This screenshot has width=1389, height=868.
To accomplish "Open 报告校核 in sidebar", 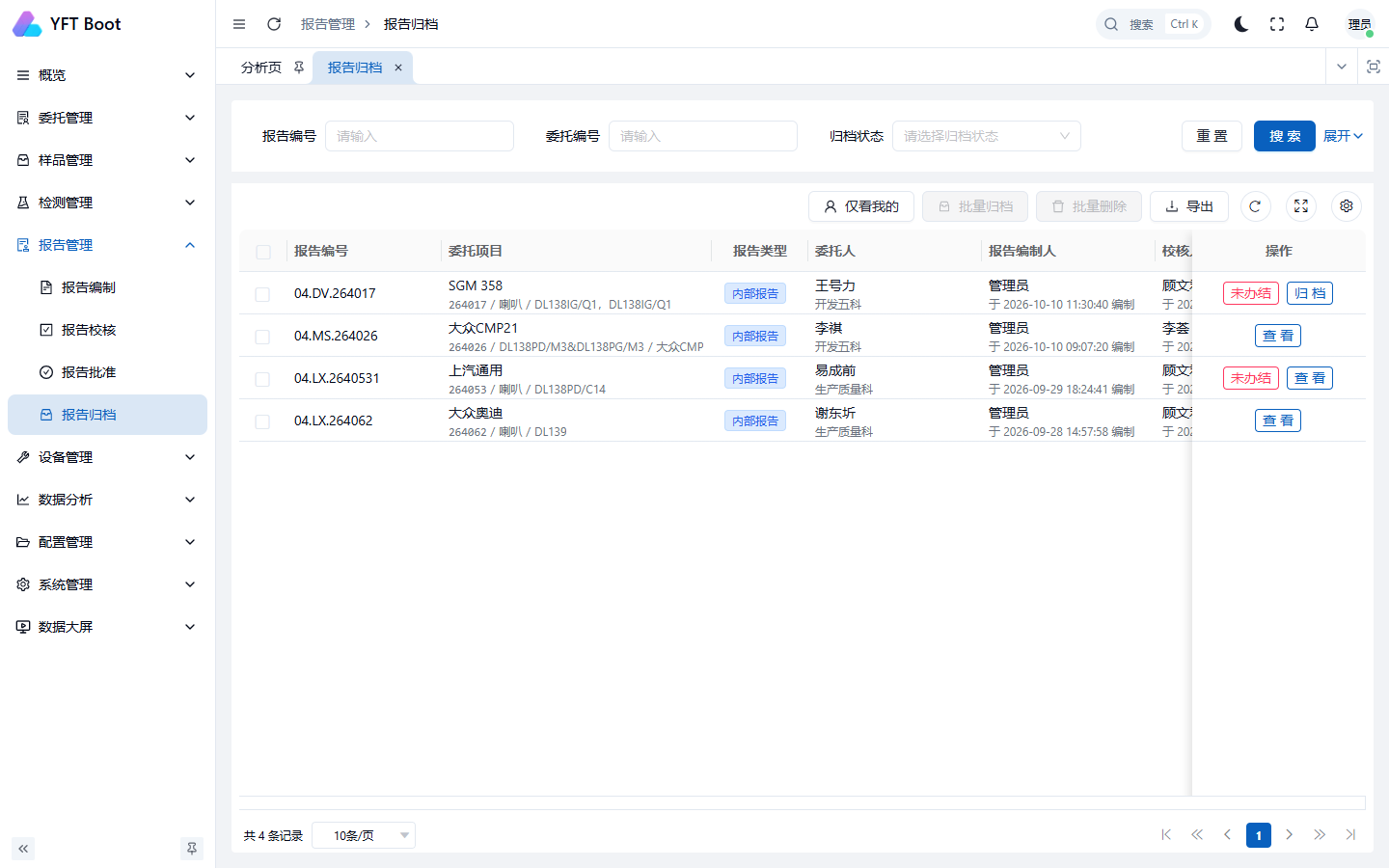I will (x=107, y=330).
